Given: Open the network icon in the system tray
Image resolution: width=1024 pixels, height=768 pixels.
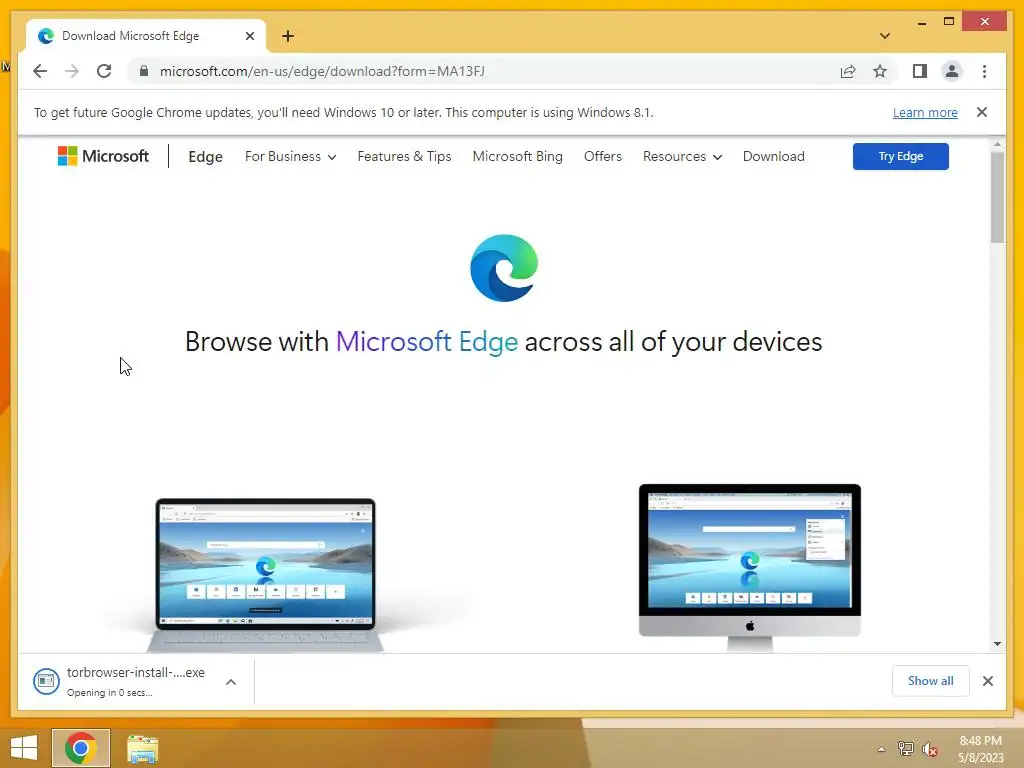Looking at the screenshot, I should tap(905, 749).
